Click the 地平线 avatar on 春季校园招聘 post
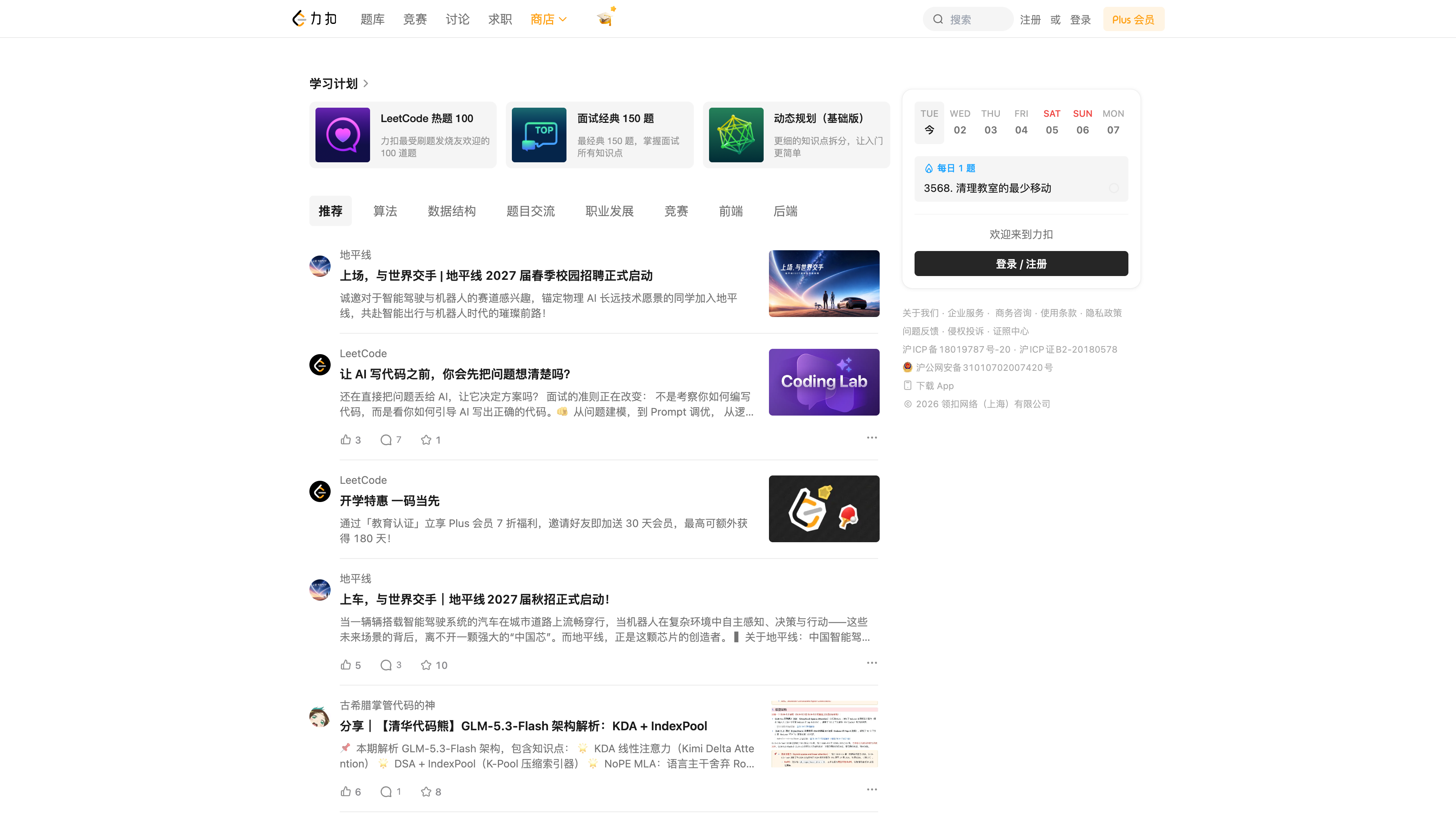 coord(320,266)
